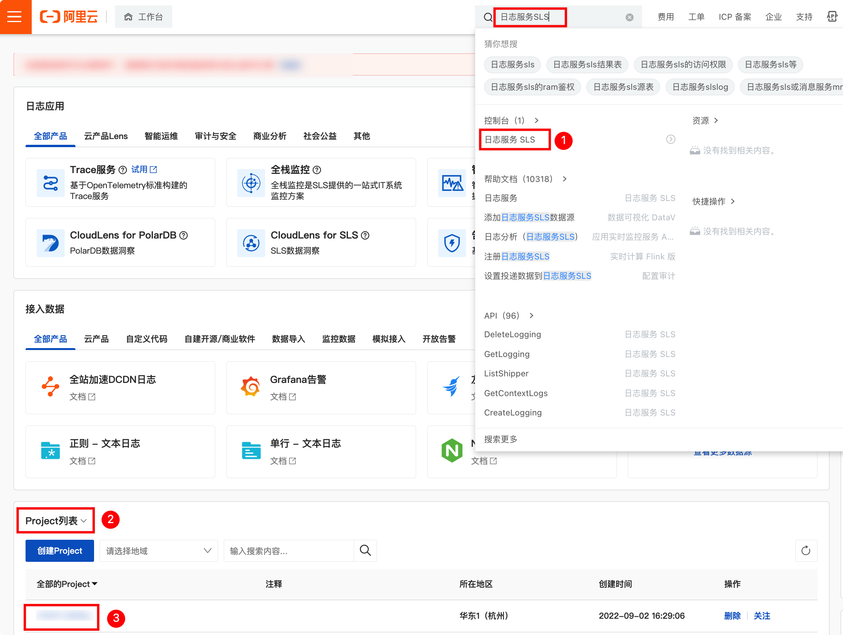Click the 日志服务sls的访问权限 suggestion chip
This screenshot has width=843, height=635.
[x=683, y=65]
